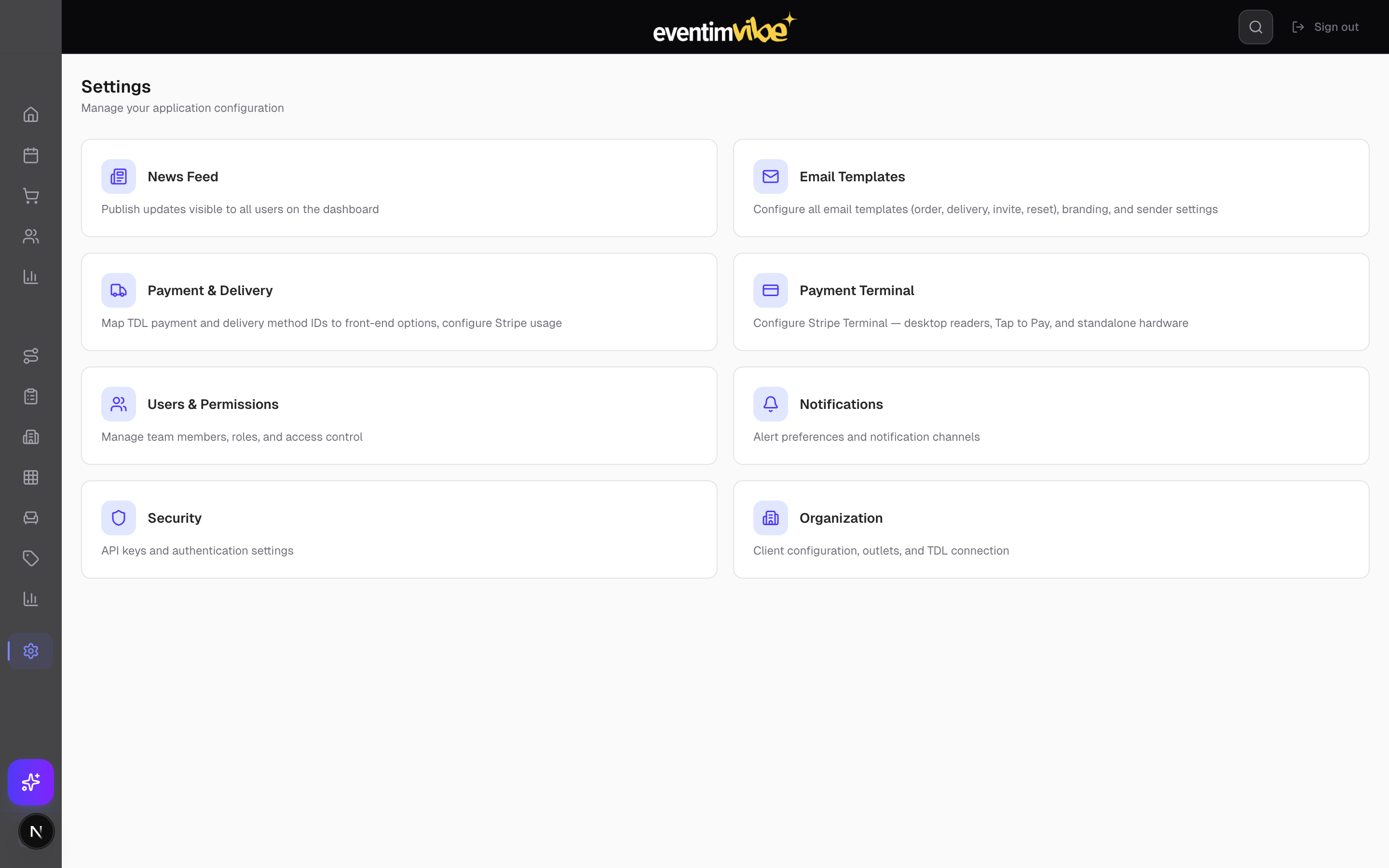The width and height of the screenshot is (1389, 868).
Task: Open the shopping cart icon in sidebar
Action: (x=30, y=196)
